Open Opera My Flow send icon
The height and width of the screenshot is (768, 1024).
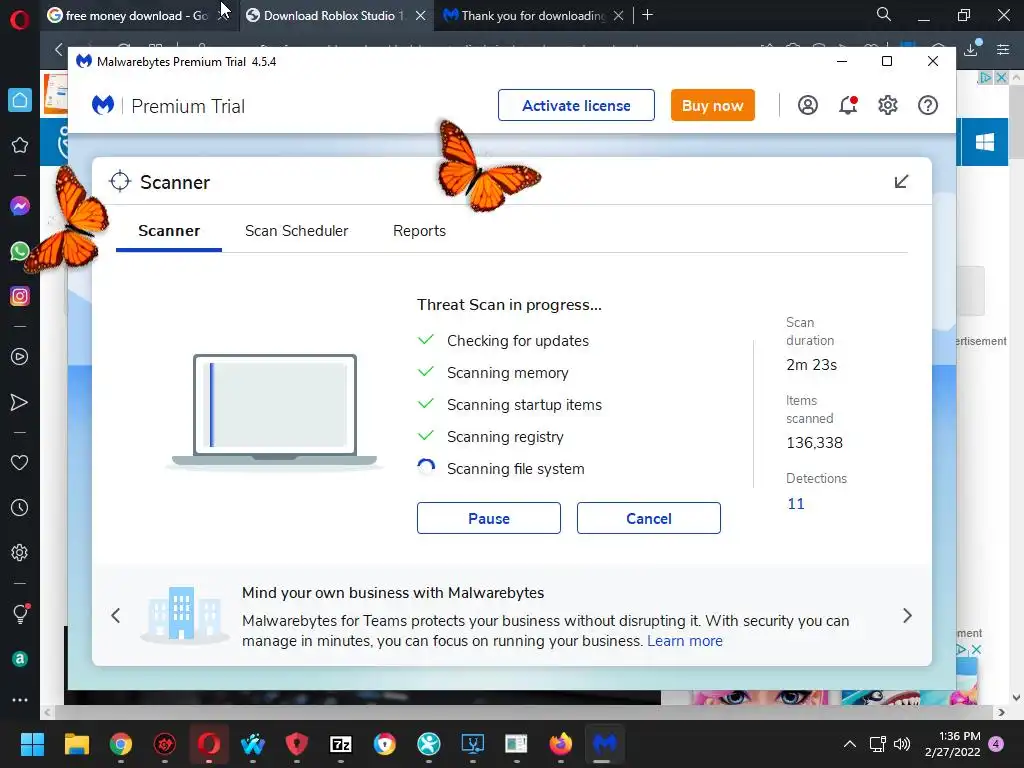(x=20, y=402)
